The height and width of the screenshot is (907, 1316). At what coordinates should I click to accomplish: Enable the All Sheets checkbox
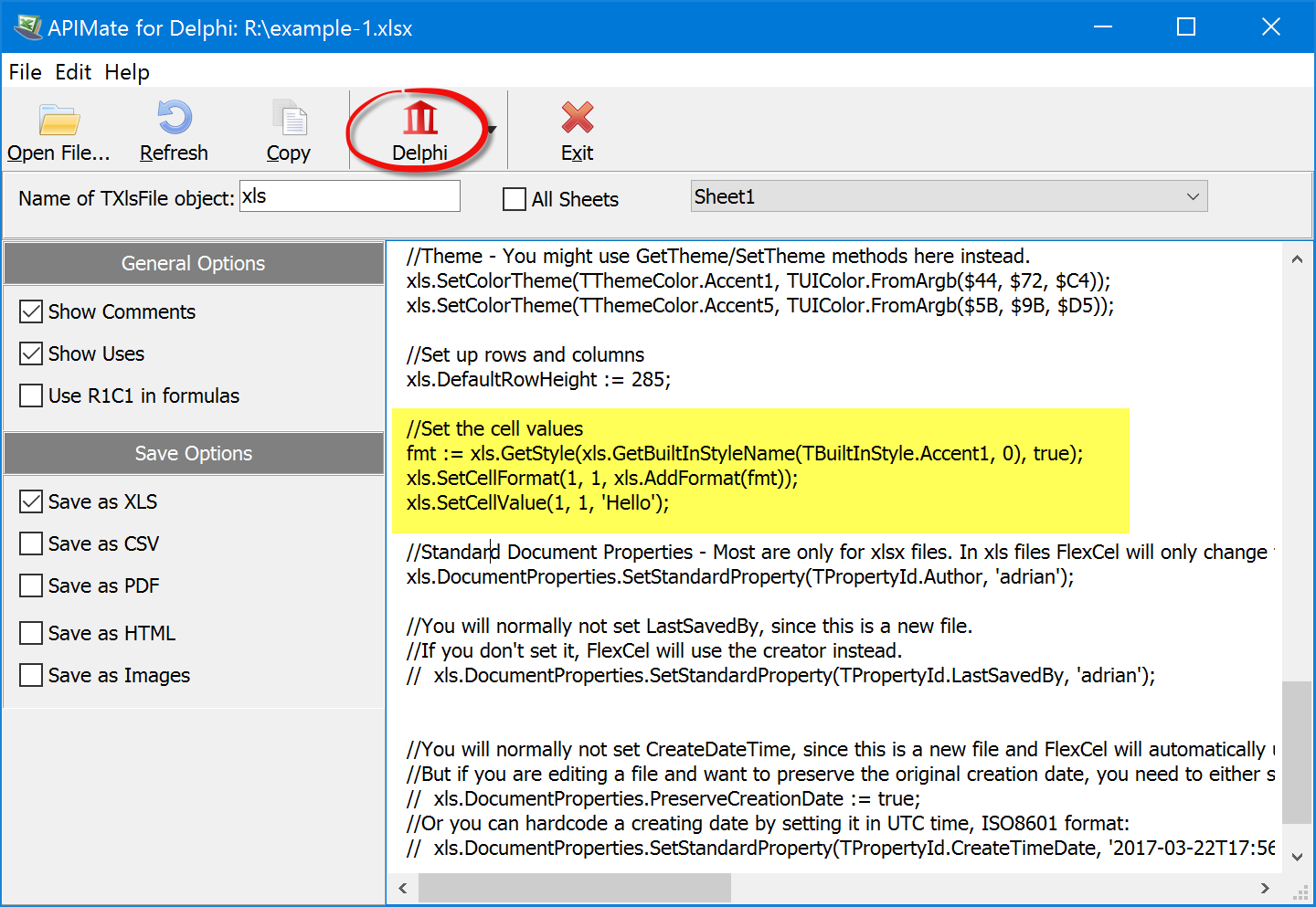(515, 199)
